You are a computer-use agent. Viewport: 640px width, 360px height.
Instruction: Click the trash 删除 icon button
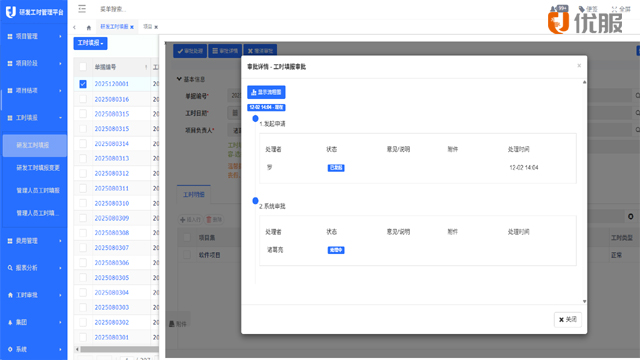point(213,220)
